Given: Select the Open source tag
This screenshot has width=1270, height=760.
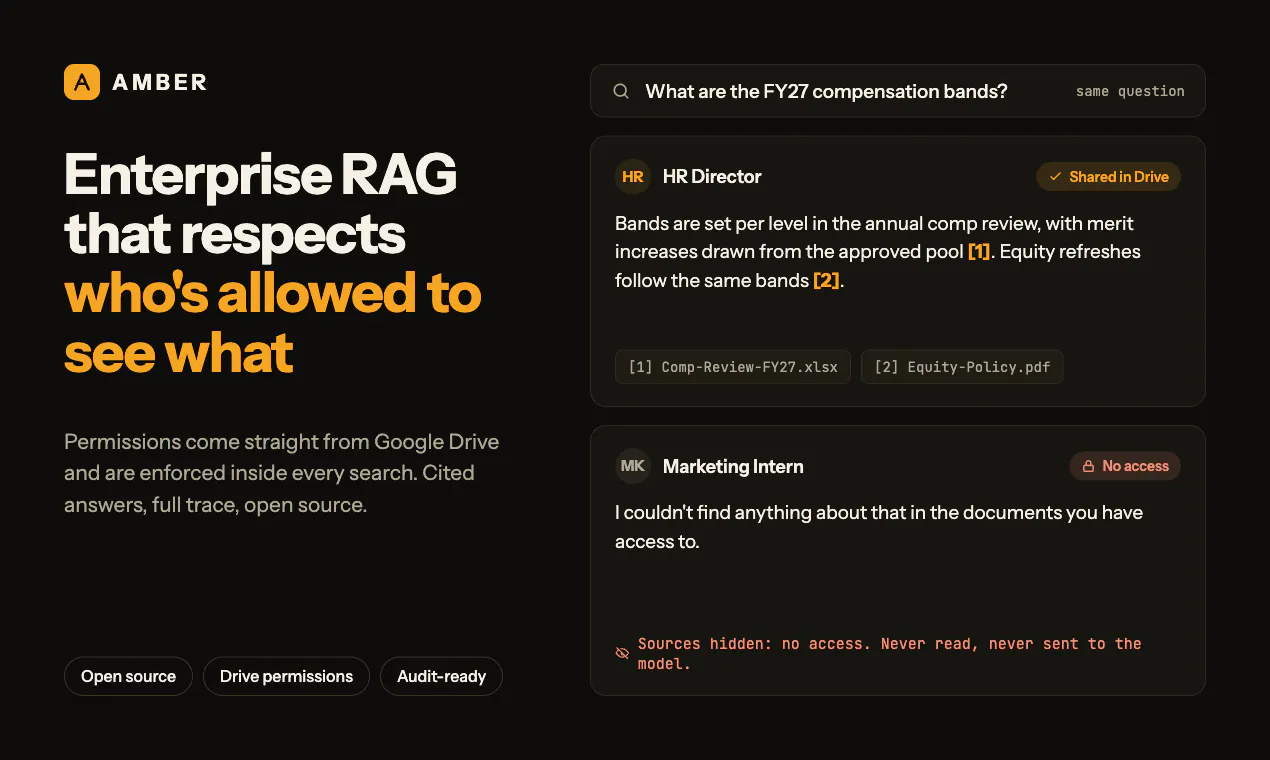Looking at the screenshot, I should point(129,676).
